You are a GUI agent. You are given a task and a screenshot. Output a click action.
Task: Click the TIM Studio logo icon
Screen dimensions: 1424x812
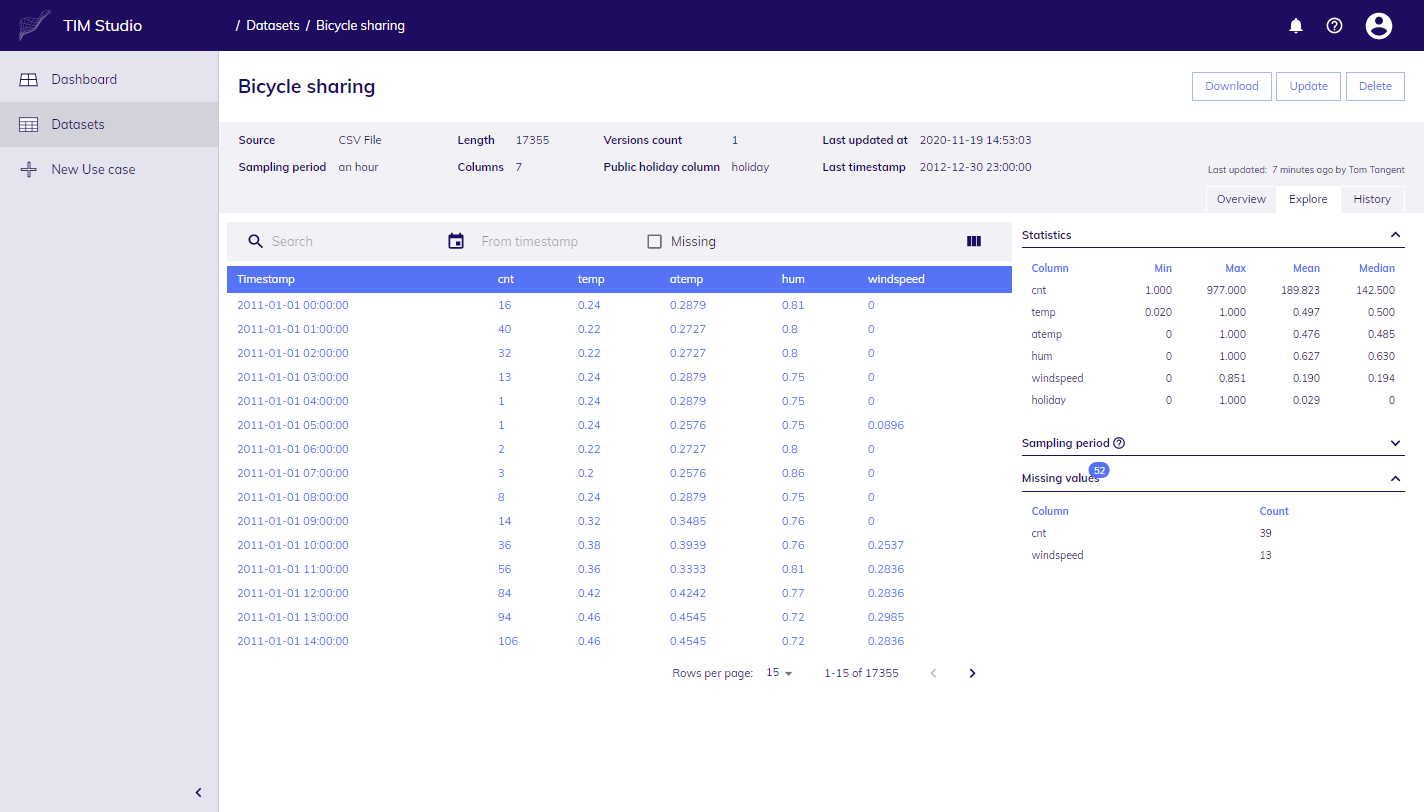[x=34, y=25]
